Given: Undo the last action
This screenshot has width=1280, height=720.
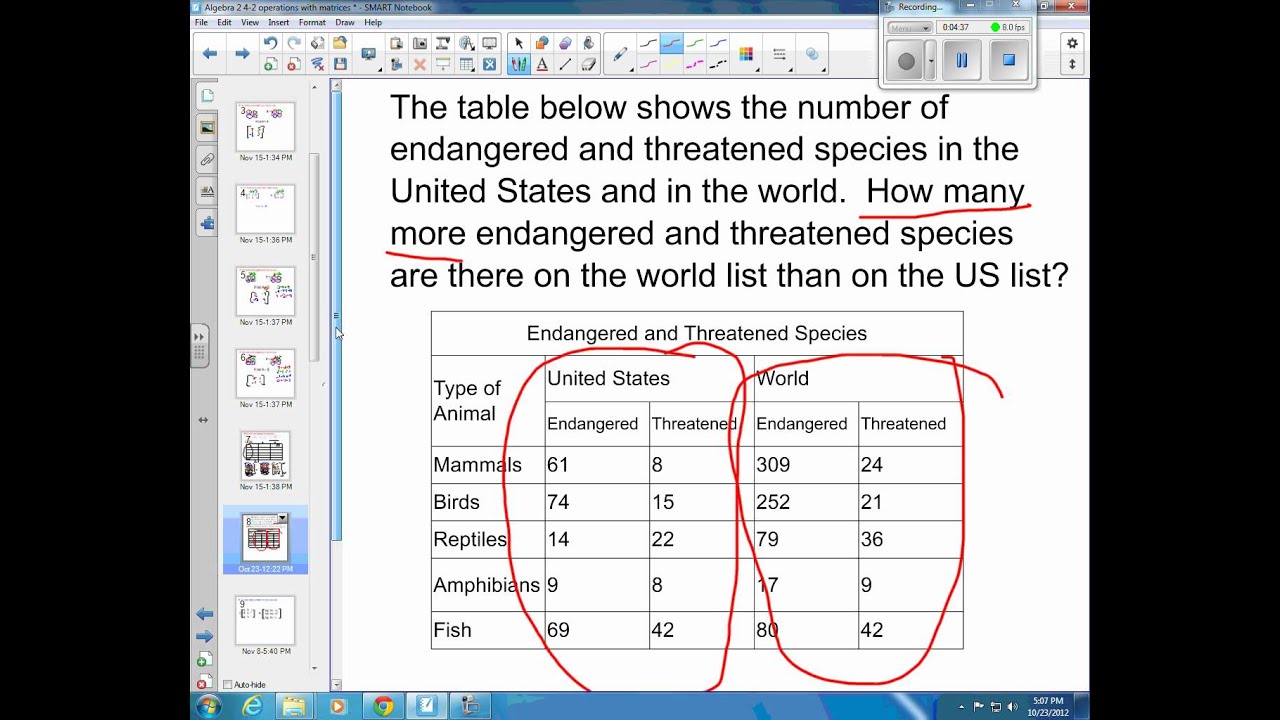Looking at the screenshot, I should point(270,43).
